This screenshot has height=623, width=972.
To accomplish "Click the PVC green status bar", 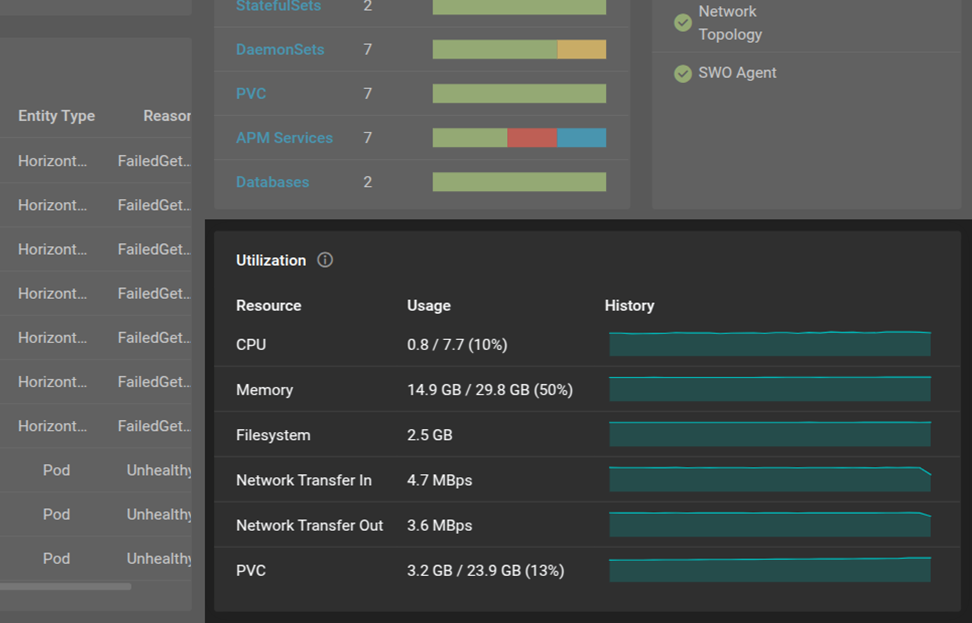I will click(519, 94).
